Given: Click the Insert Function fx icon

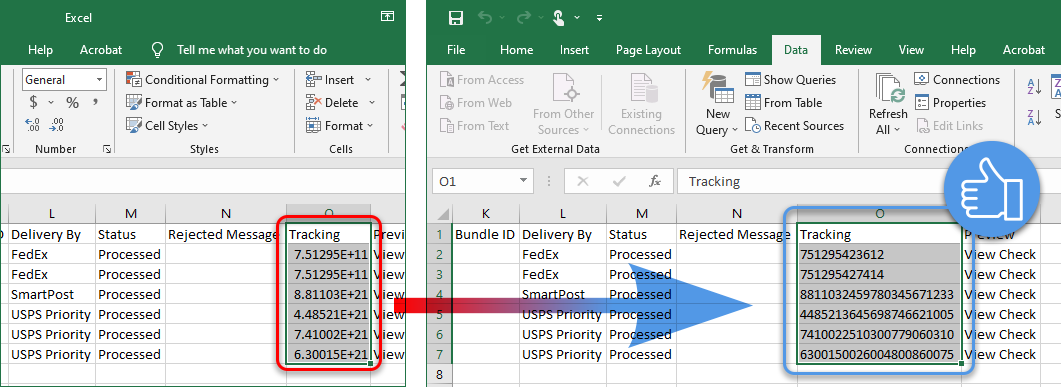Looking at the screenshot, I should (654, 181).
